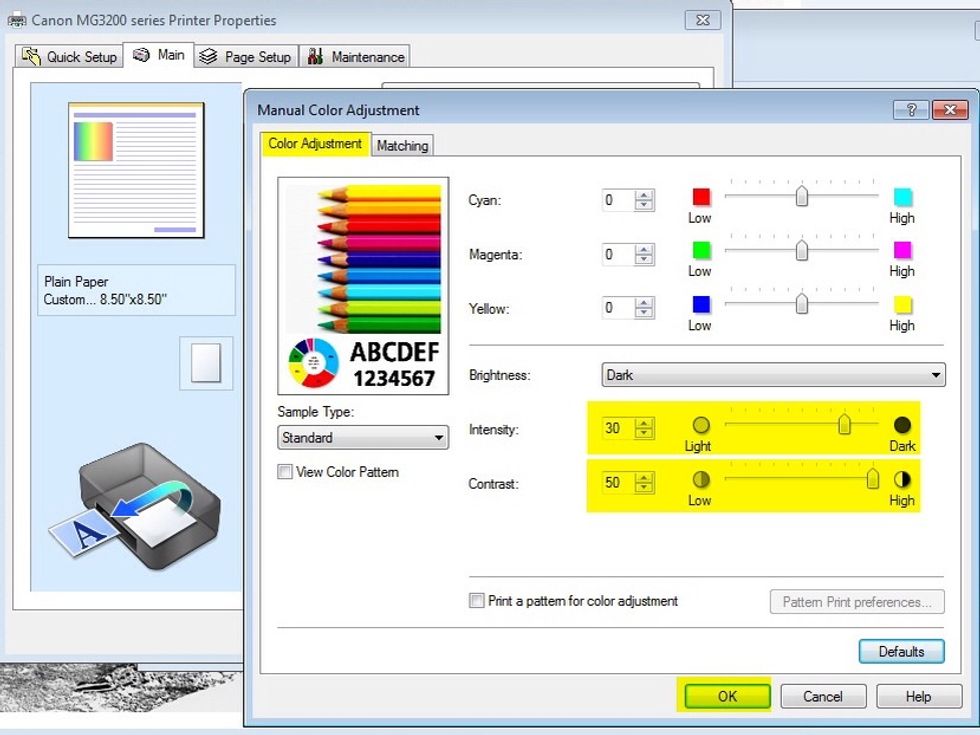Click the High contrast icon
This screenshot has height=735, width=980.
(902, 480)
